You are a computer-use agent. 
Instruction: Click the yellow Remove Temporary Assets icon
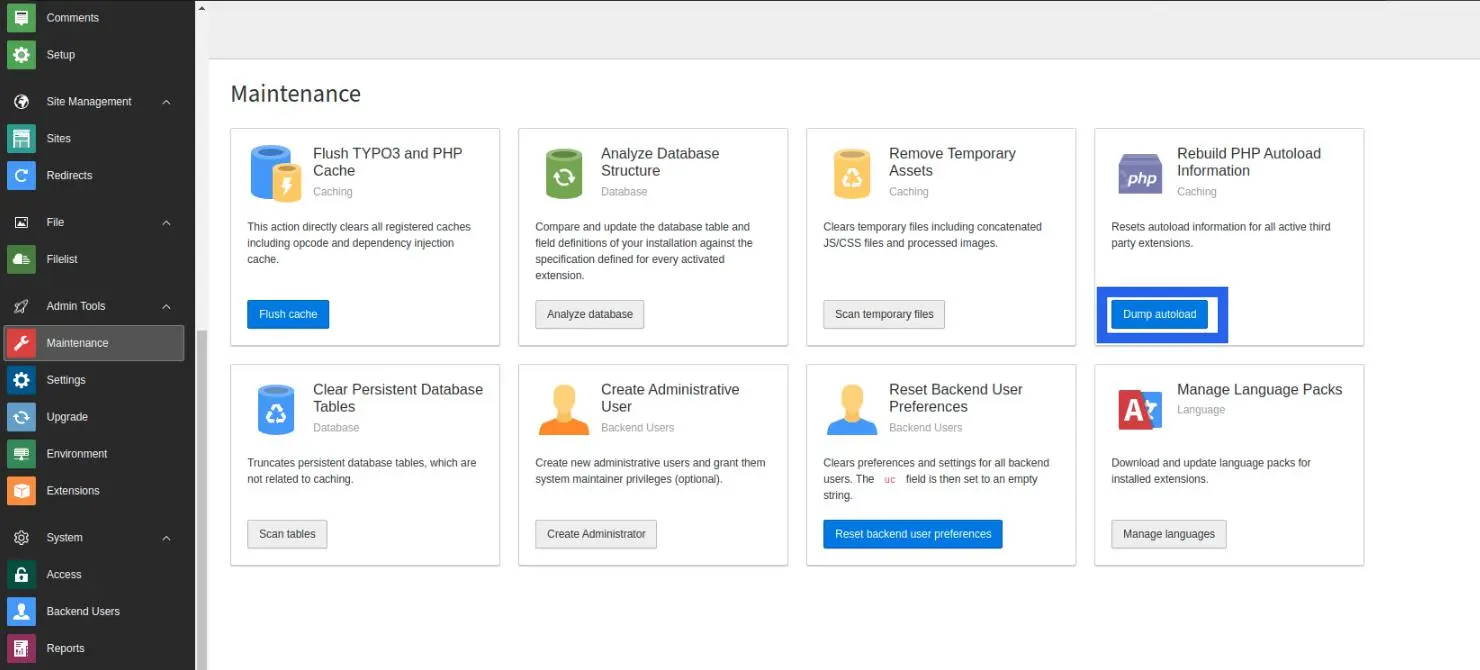[852, 173]
